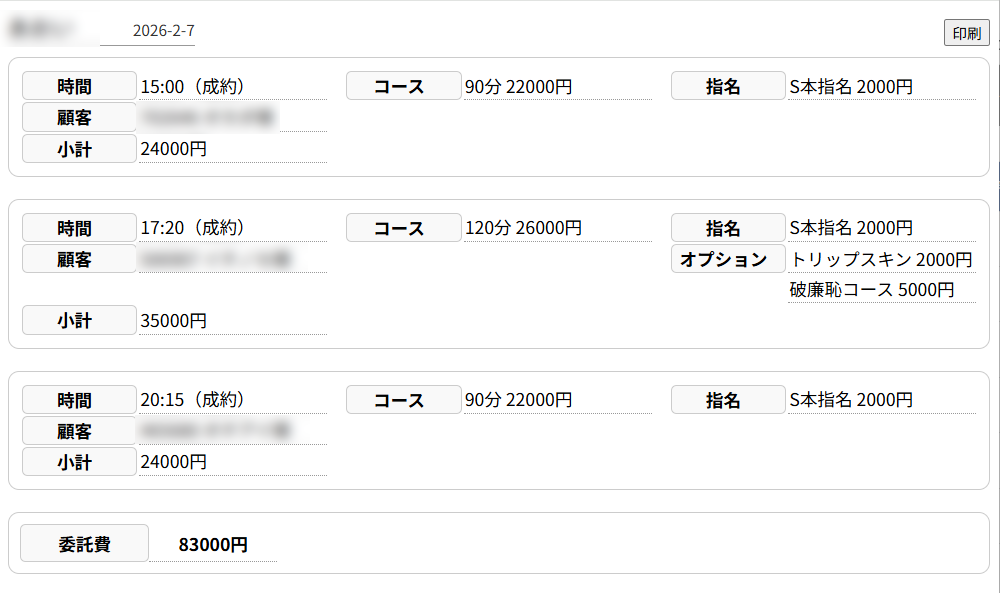Click S本指名 2000円 in the 20:15 booking
The width and height of the screenshot is (1000, 593).
pyautogui.click(x=881, y=400)
